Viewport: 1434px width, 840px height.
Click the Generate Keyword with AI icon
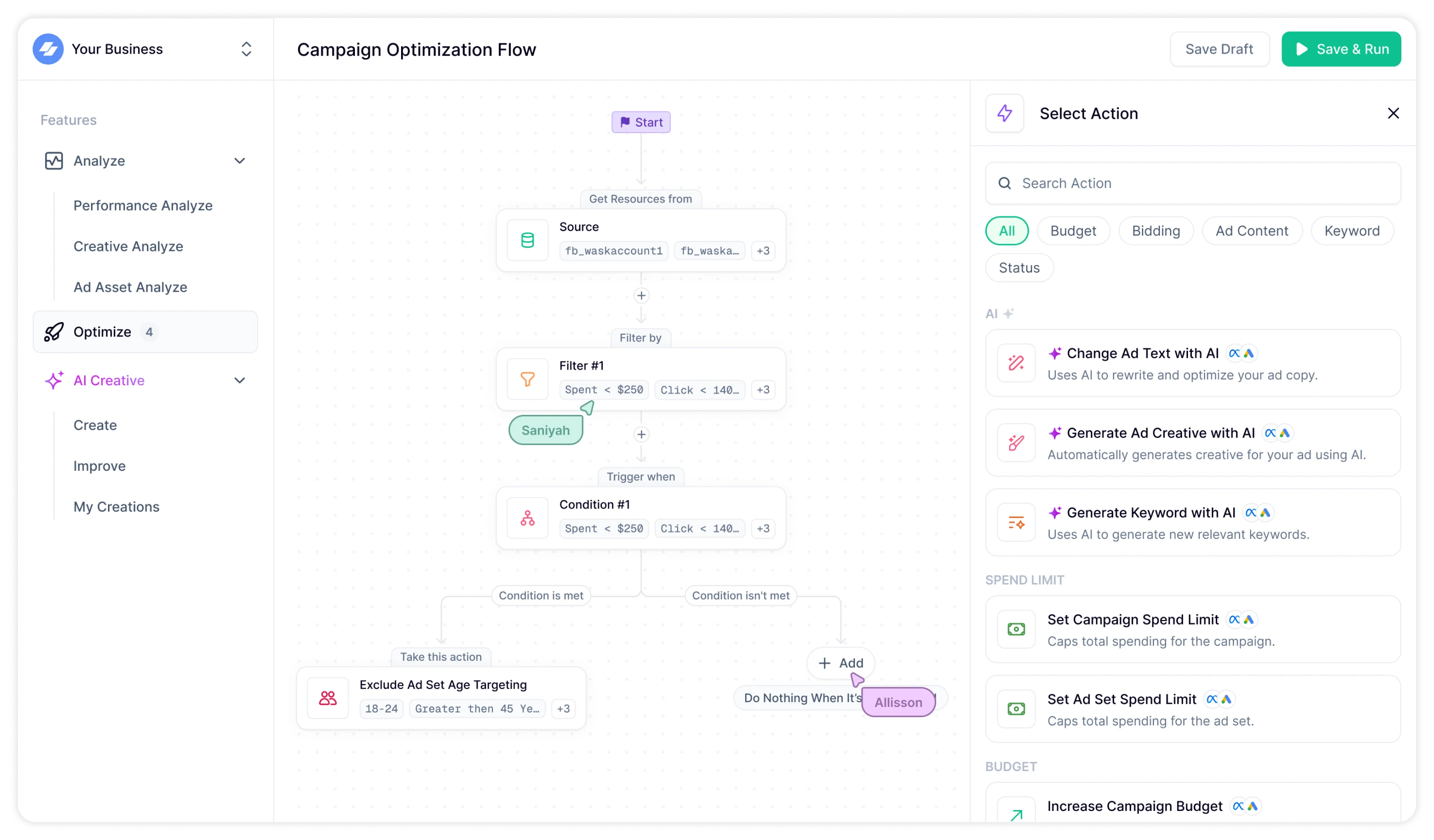click(x=1016, y=522)
